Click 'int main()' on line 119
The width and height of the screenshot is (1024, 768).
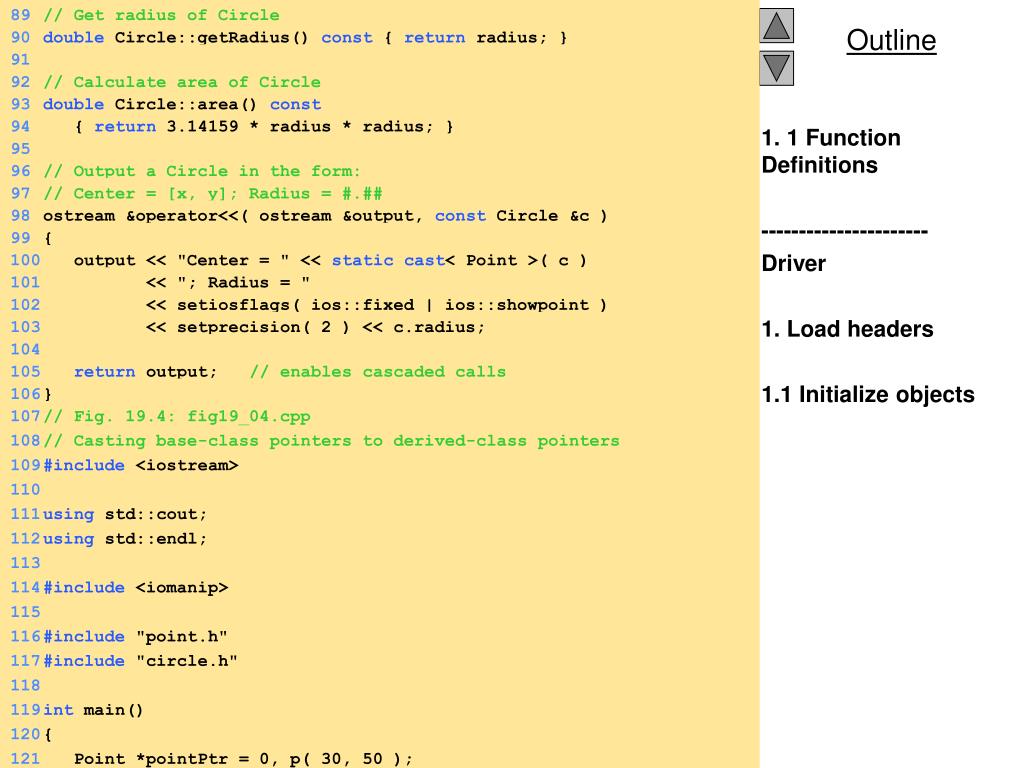tap(93, 710)
